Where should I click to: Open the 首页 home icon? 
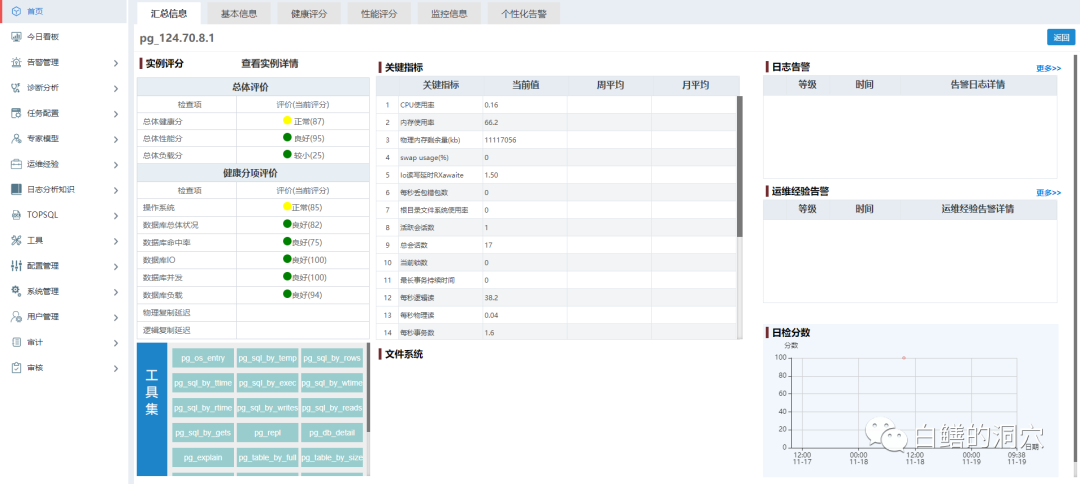pyautogui.click(x=16, y=11)
